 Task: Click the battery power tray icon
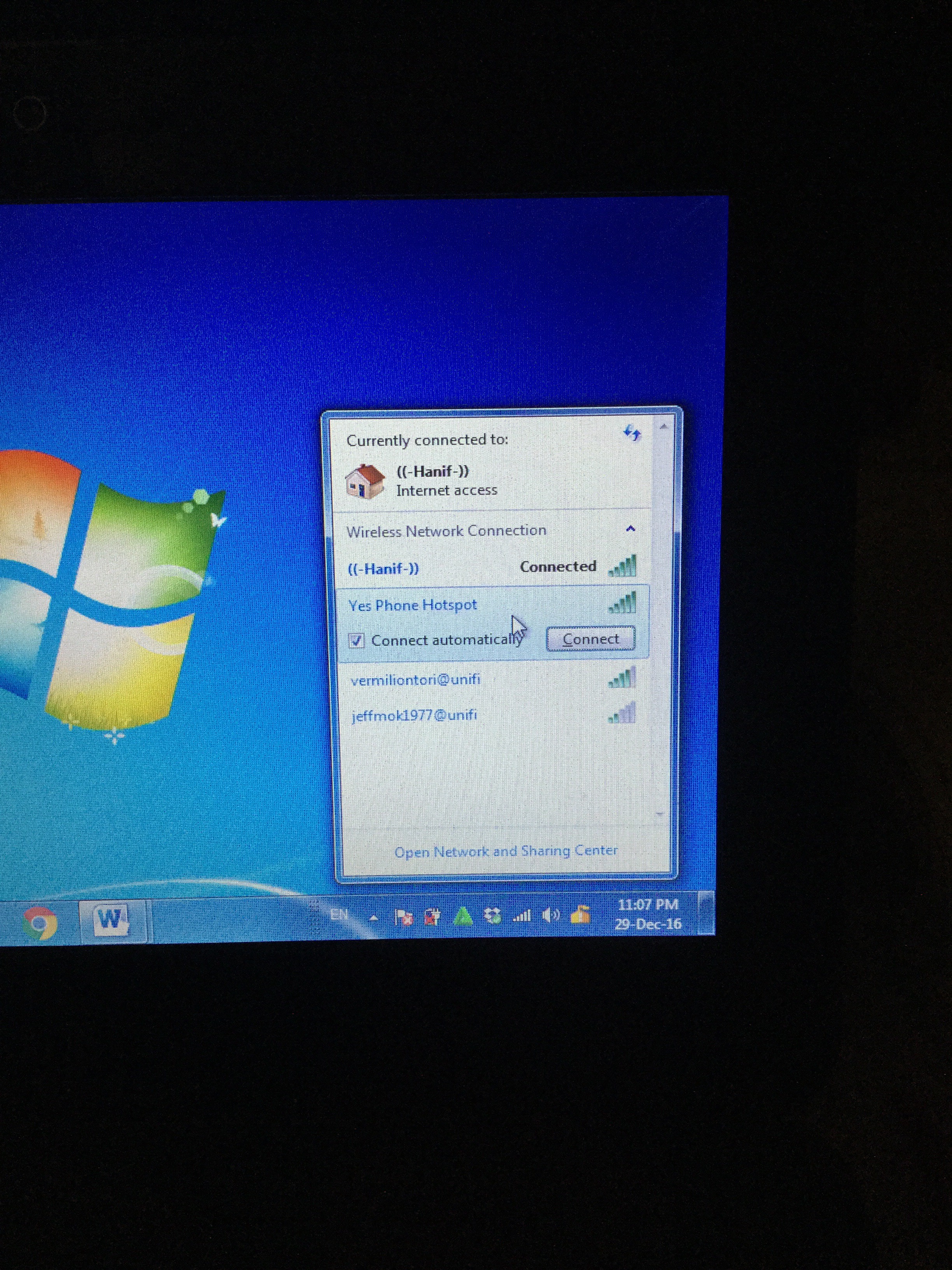coord(432,917)
